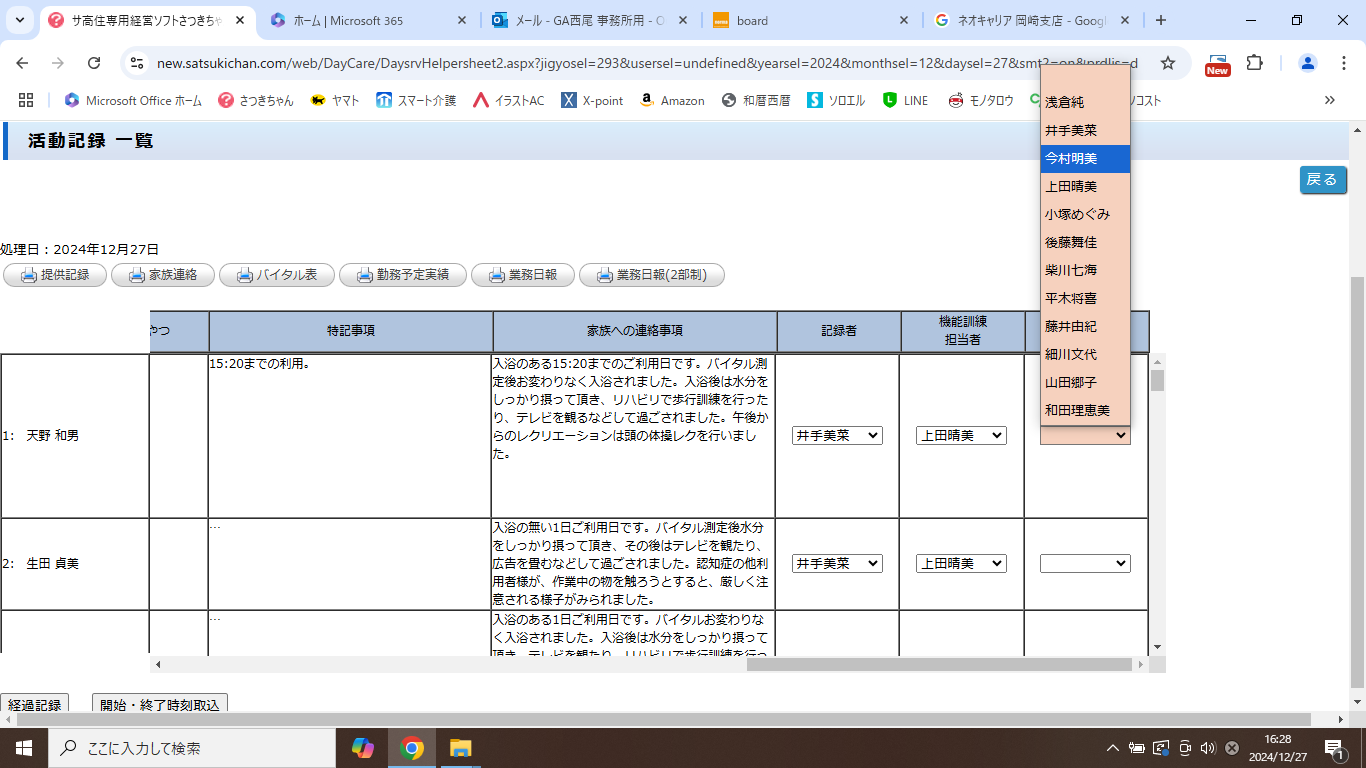Viewport: 1366px width, 768px height.
Task: Switch to the board tab
Action: click(x=810, y=20)
